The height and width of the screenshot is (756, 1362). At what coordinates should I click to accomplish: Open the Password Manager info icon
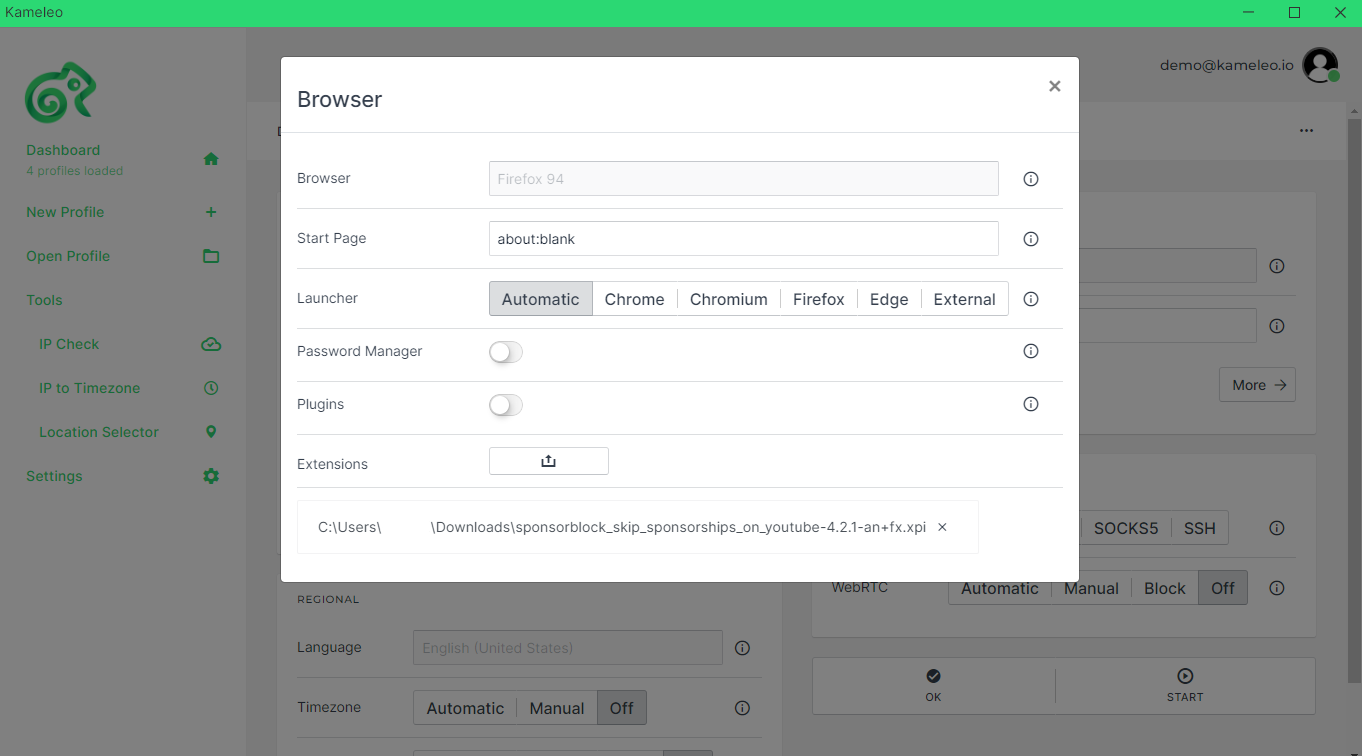pos(1031,351)
